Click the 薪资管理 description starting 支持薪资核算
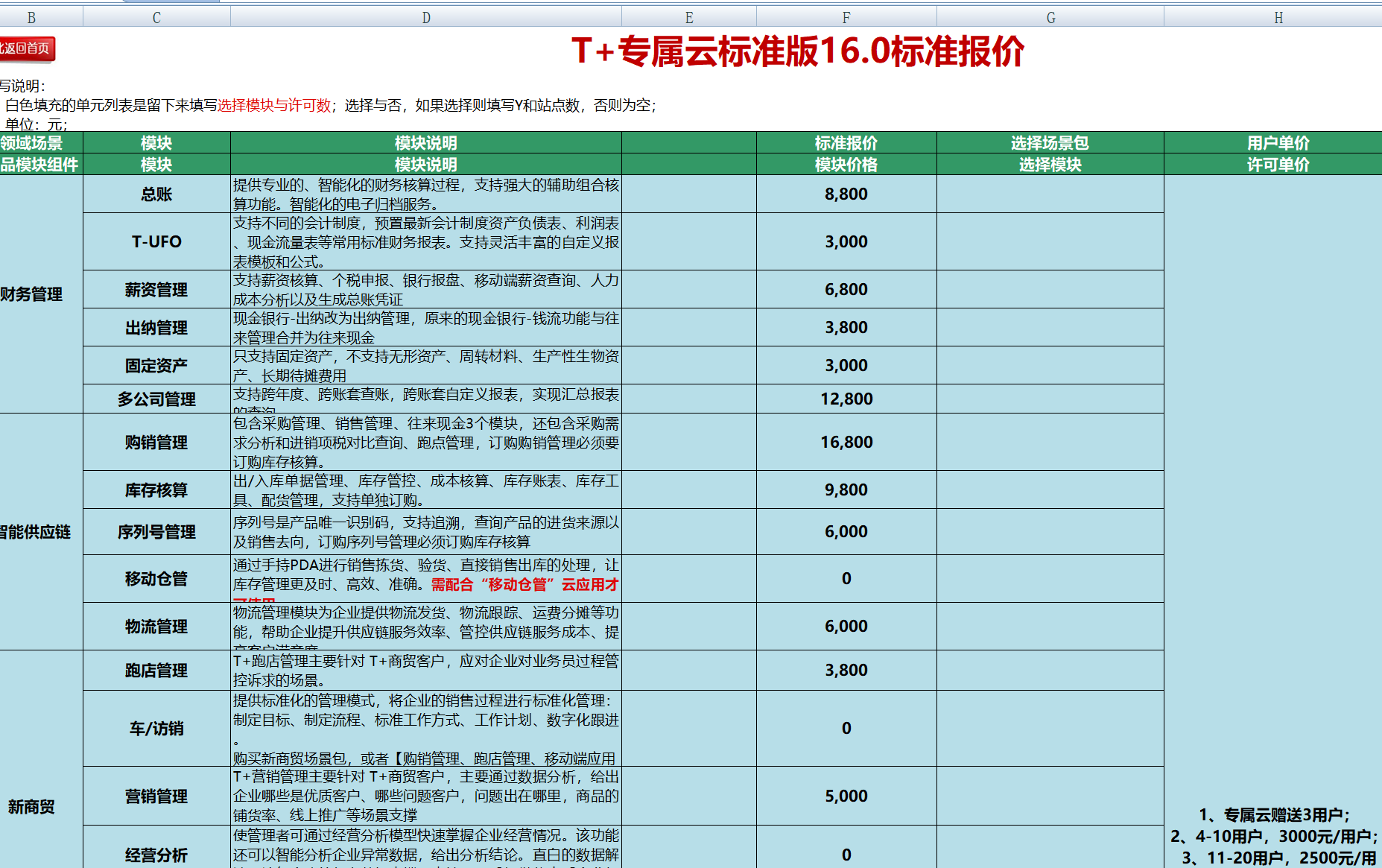This screenshot has width=1382, height=868. coord(426,289)
